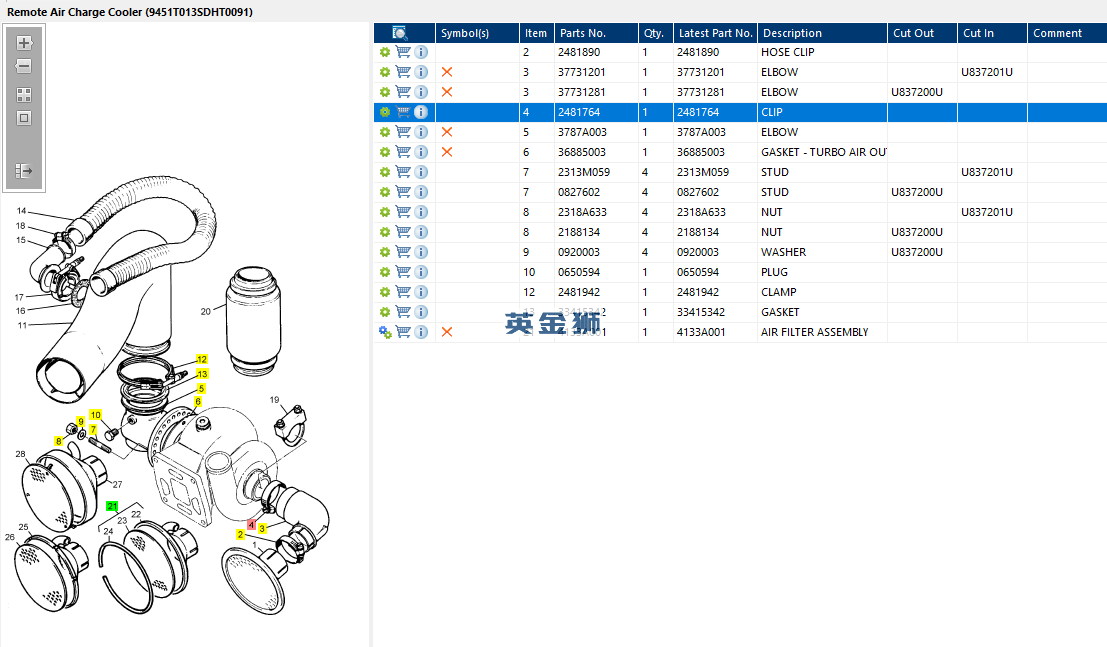Click the single-square fit view icon

[x=24, y=118]
